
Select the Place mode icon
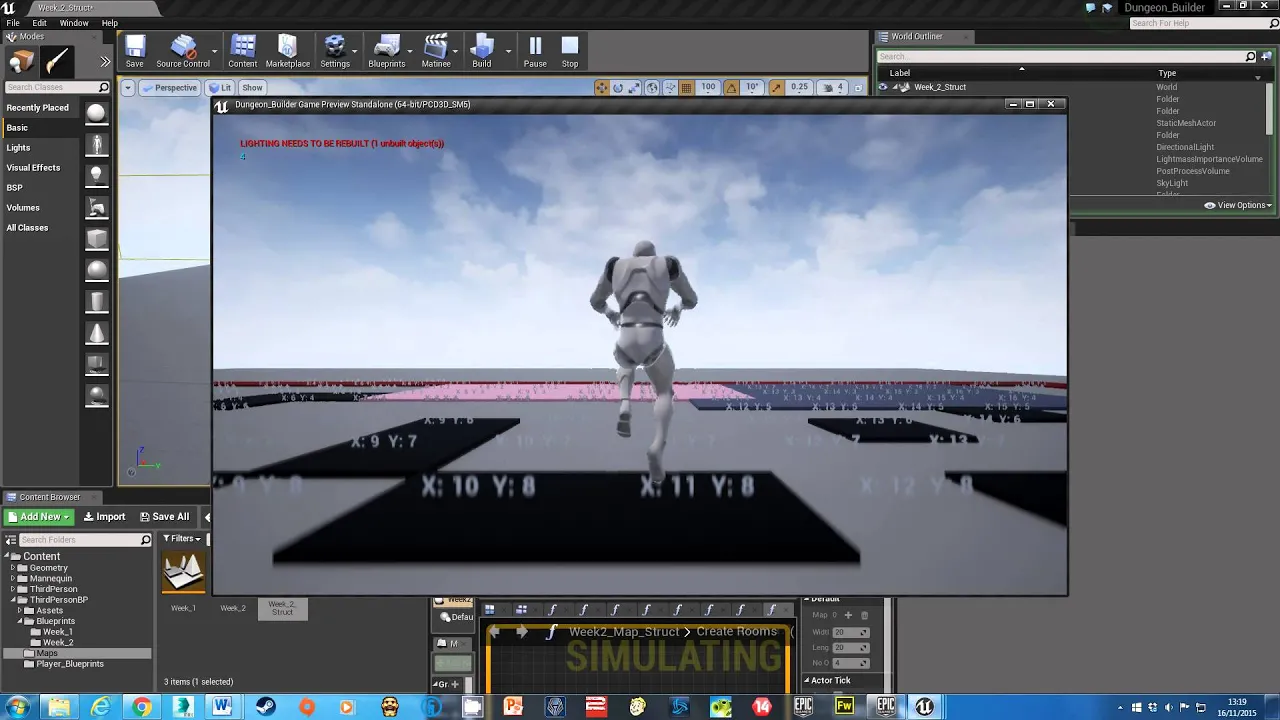pyautogui.click(x=21, y=63)
